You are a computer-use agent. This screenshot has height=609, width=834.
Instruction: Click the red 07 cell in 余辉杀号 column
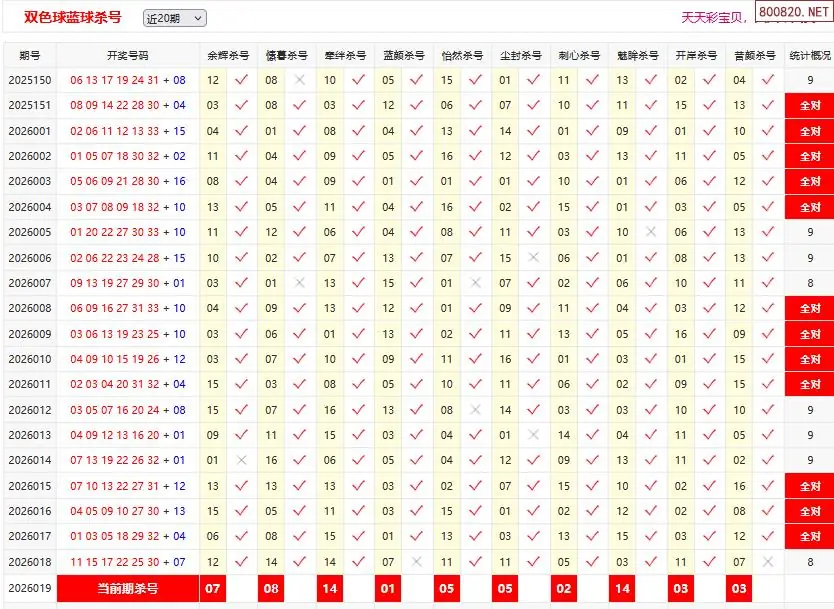tap(213, 588)
